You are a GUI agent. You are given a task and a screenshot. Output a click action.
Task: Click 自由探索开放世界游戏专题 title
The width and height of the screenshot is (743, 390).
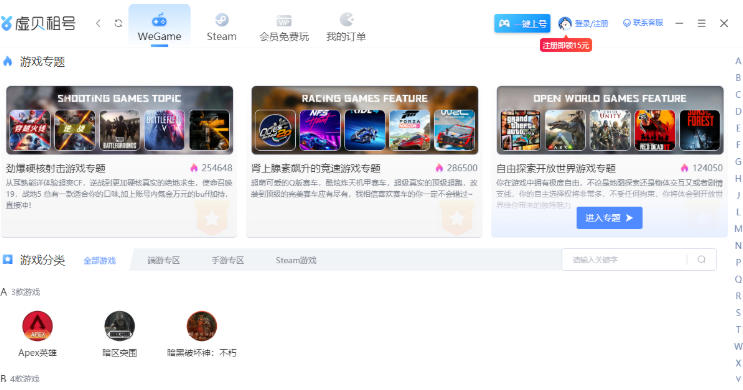[556, 168]
